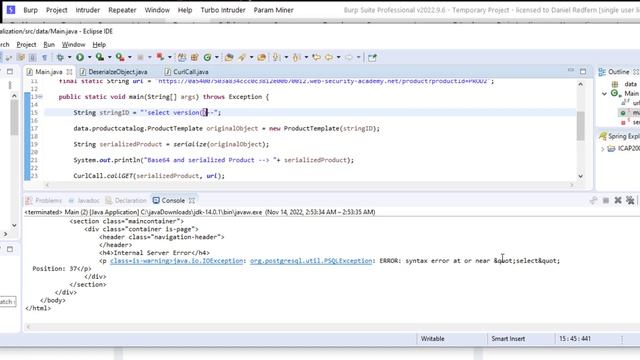The image size is (640, 360).
Task: Click the external editor icon at toolbar end
Action: coord(372,58)
